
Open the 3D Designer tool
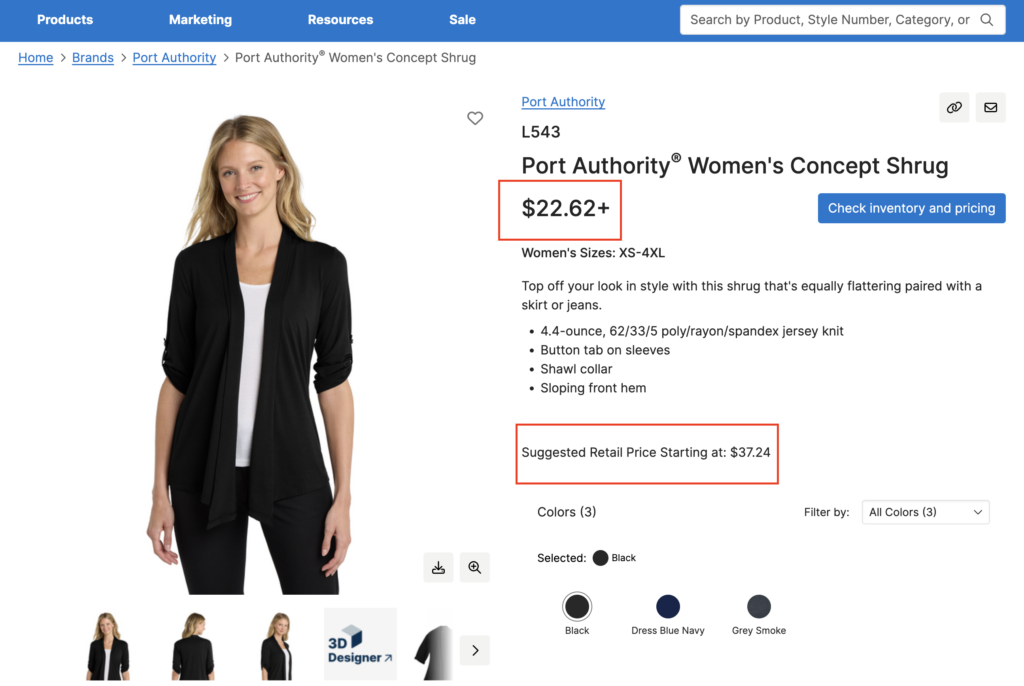click(360, 644)
